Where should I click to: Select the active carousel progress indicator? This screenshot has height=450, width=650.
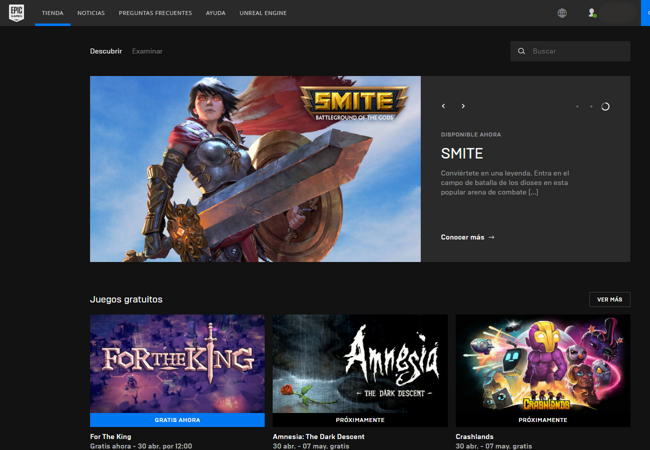pos(605,106)
